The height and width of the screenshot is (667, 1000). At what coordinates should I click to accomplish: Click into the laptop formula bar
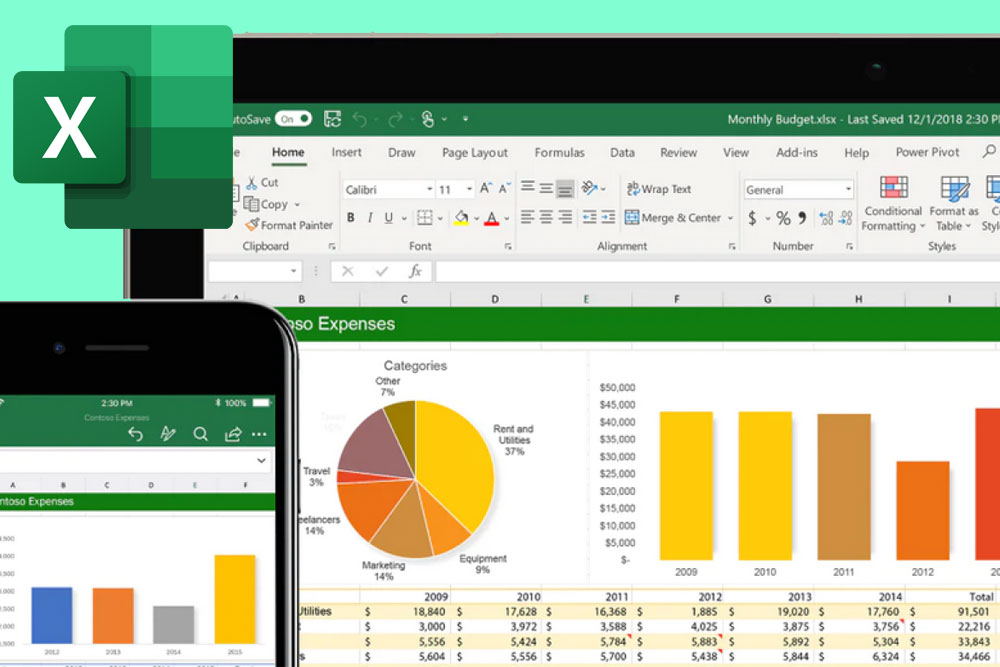tap(717, 272)
